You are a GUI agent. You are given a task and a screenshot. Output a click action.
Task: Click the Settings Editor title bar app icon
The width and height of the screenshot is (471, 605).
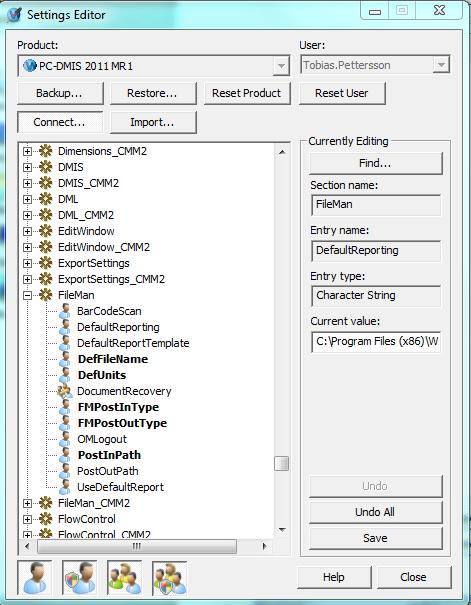click(15, 15)
